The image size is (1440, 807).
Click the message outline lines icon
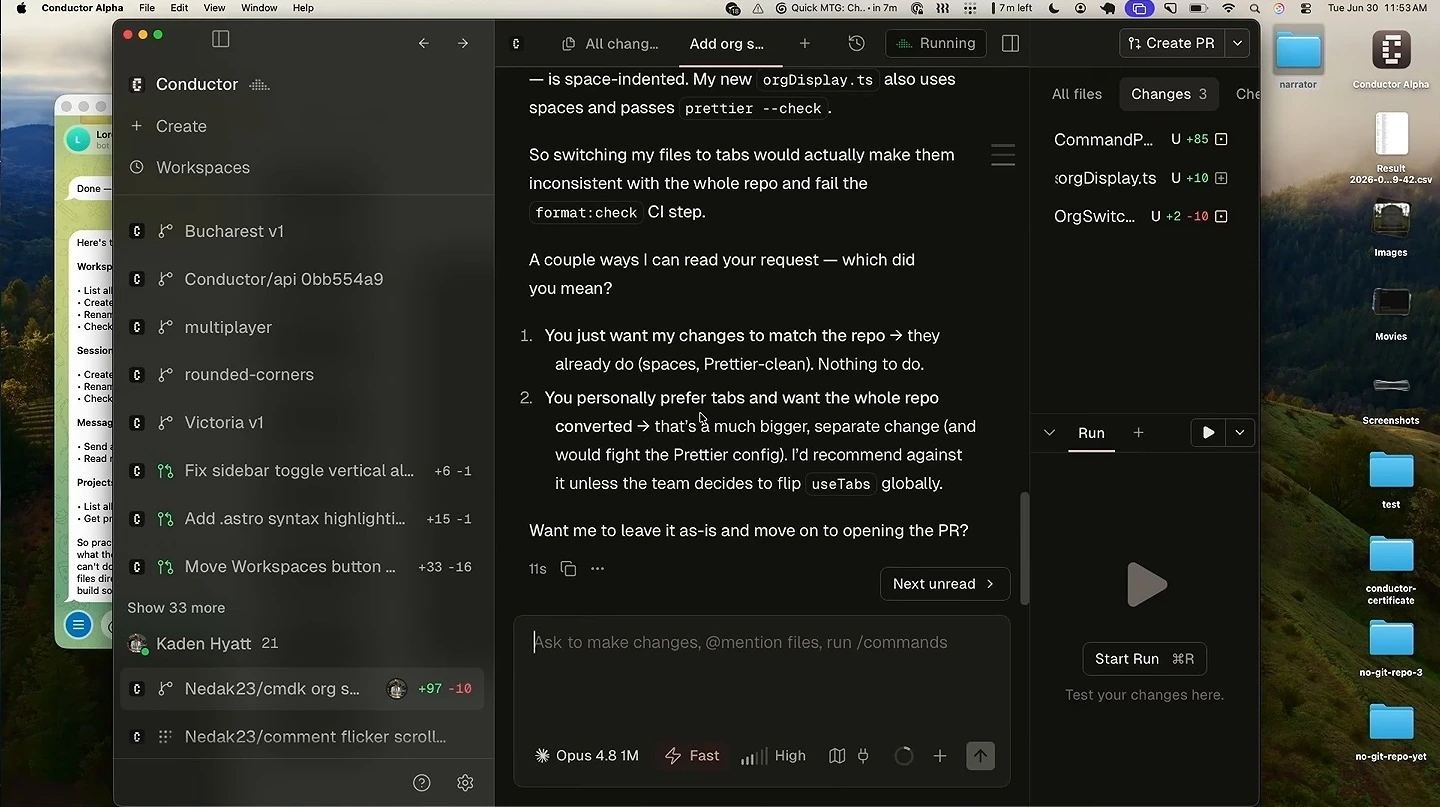1003,155
